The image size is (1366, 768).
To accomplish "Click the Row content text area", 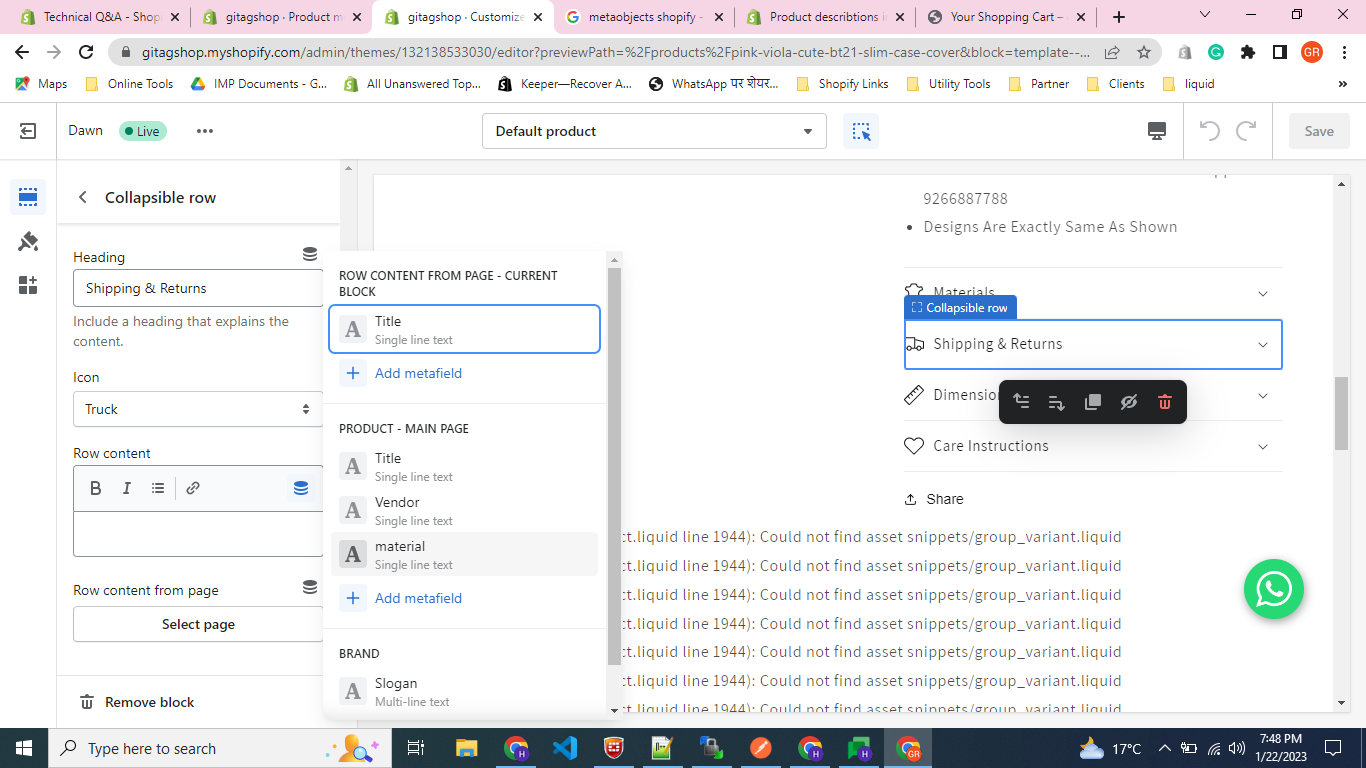I will tap(198, 534).
